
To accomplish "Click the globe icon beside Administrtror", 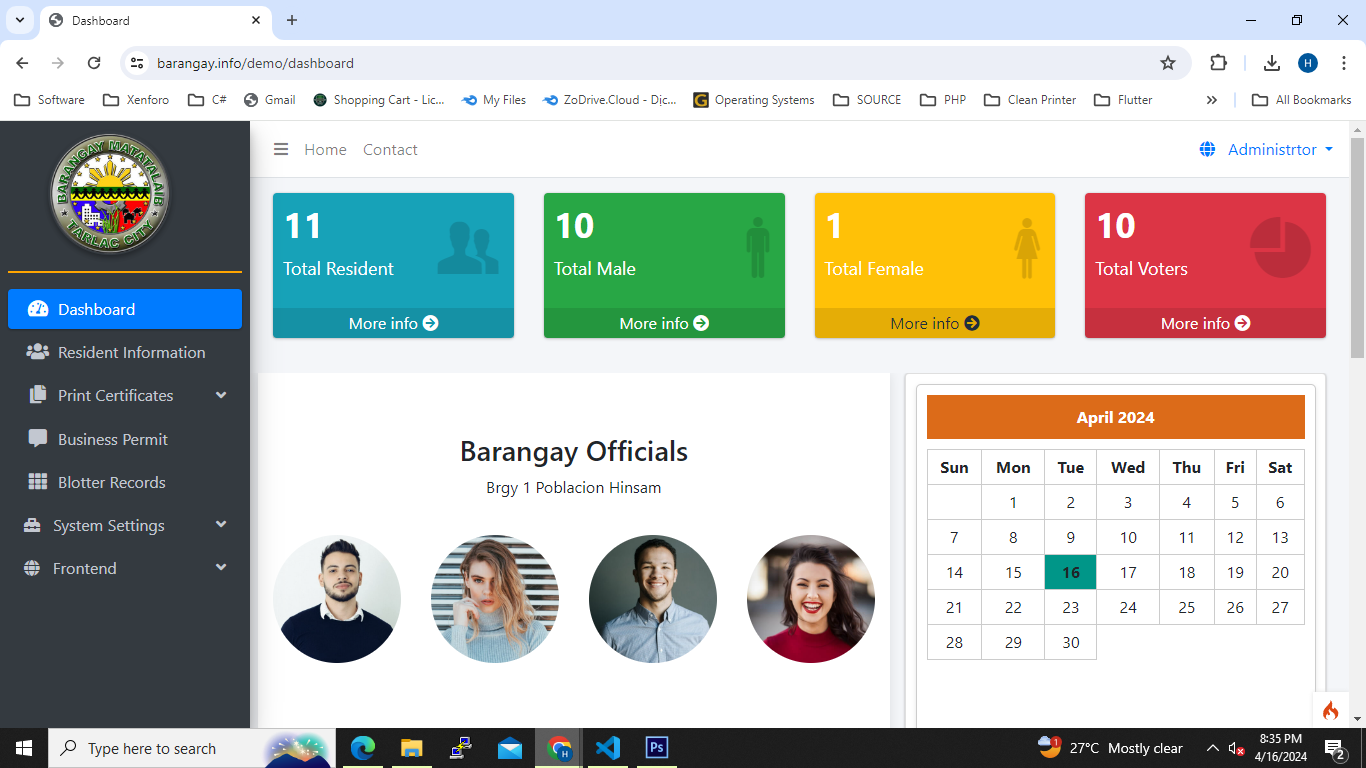I will click(1207, 150).
